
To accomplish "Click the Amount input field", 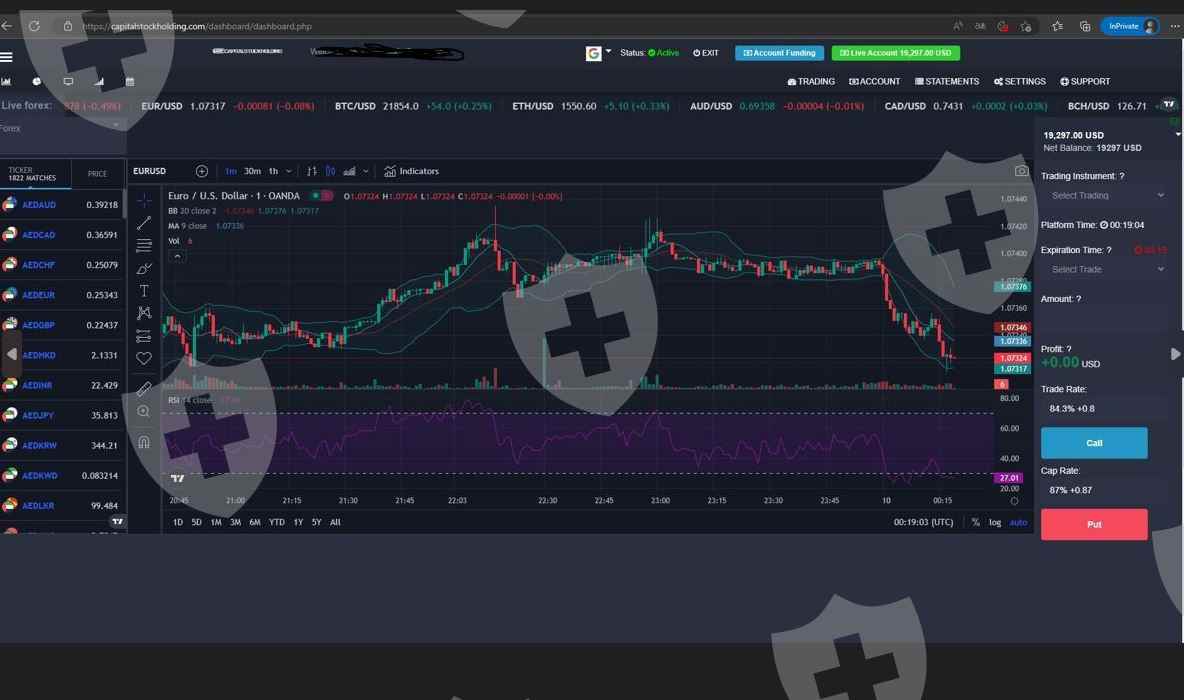I will click(x=1104, y=319).
